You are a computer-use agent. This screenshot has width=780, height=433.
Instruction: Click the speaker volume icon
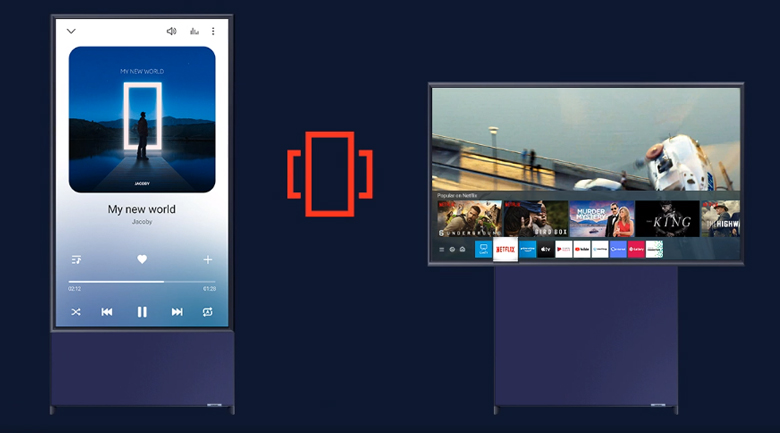pyautogui.click(x=171, y=31)
